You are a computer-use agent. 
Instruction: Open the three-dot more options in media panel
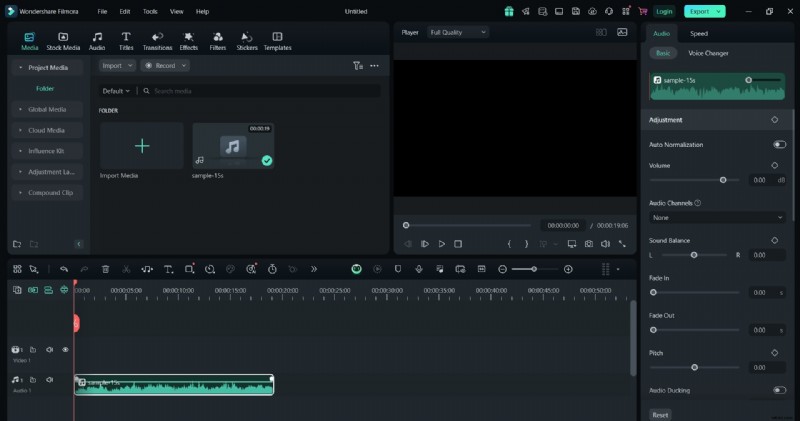pos(374,66)
